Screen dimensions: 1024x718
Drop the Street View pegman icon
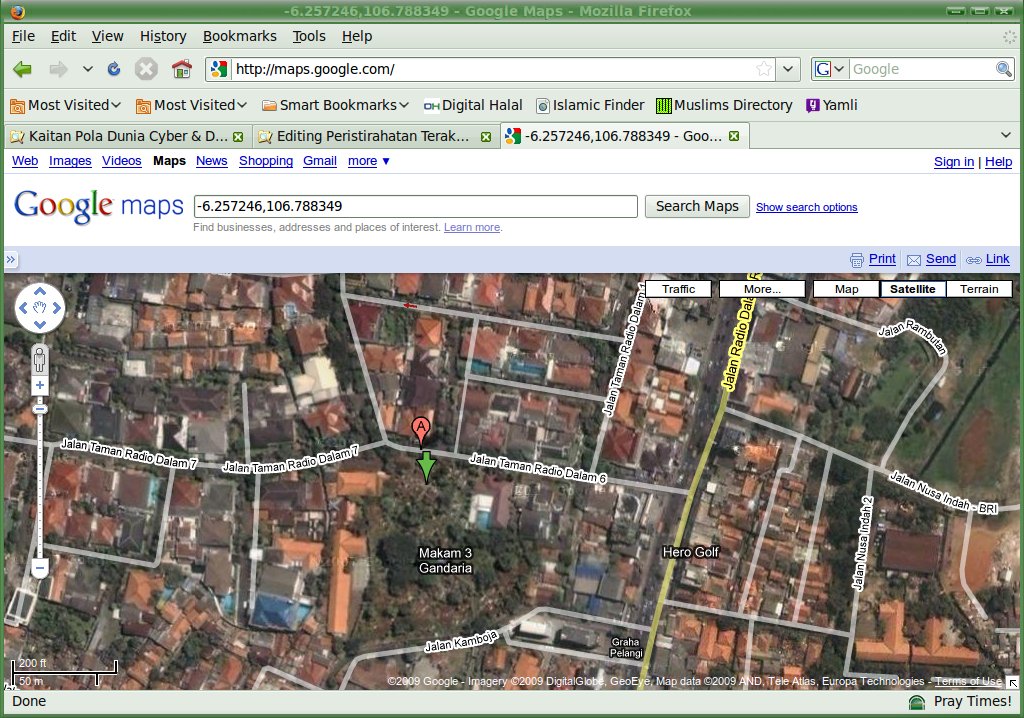click(40, 360)
